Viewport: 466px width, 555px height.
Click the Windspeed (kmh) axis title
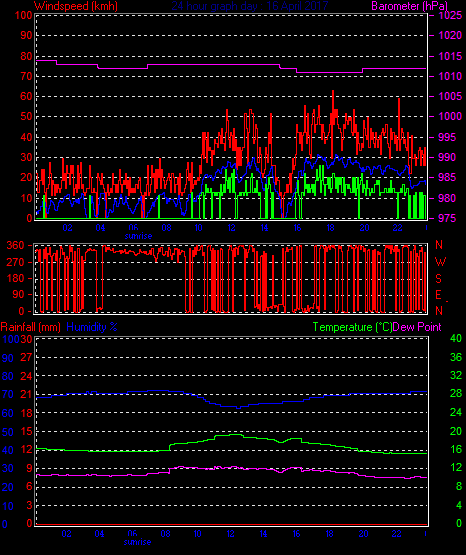point(76,6)
